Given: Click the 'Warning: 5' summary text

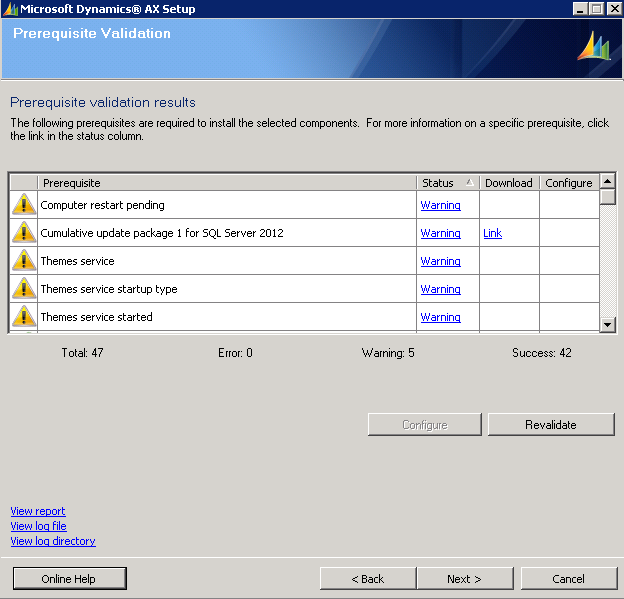Looking at the screenshot, I should [x=388, y=353].
